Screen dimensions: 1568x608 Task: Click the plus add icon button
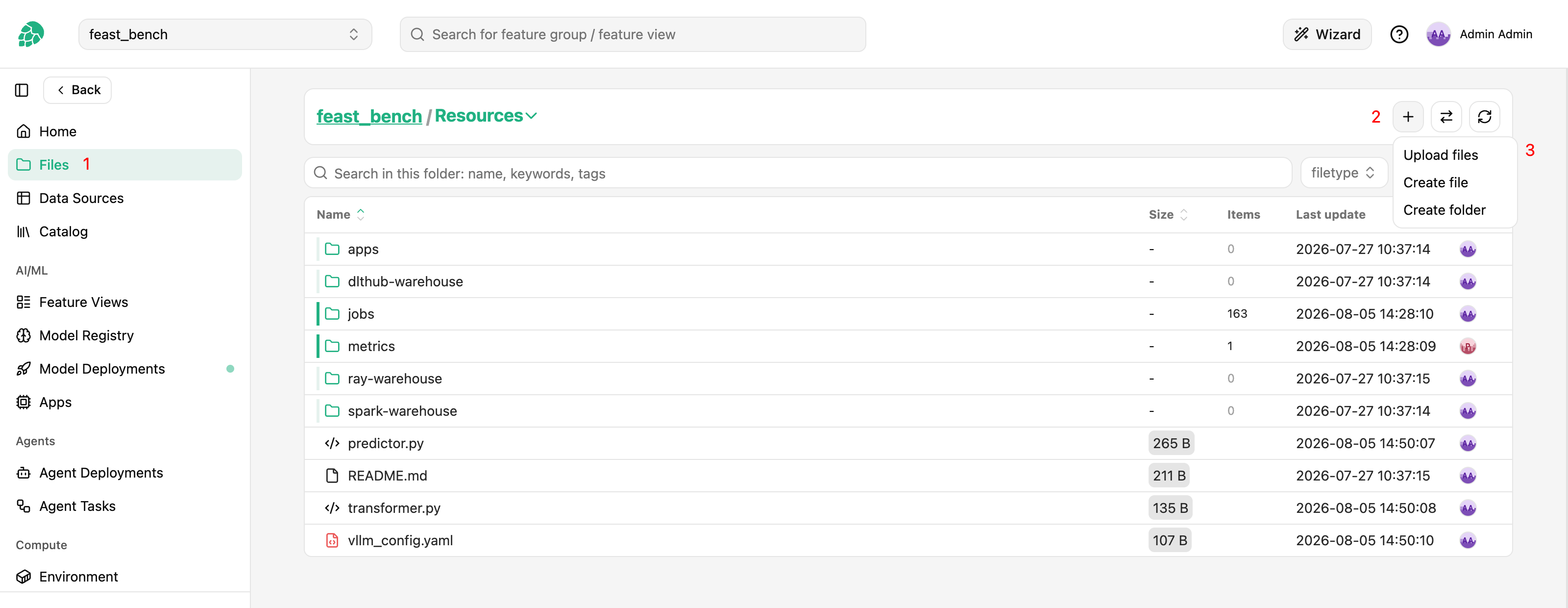(1407, 116)
